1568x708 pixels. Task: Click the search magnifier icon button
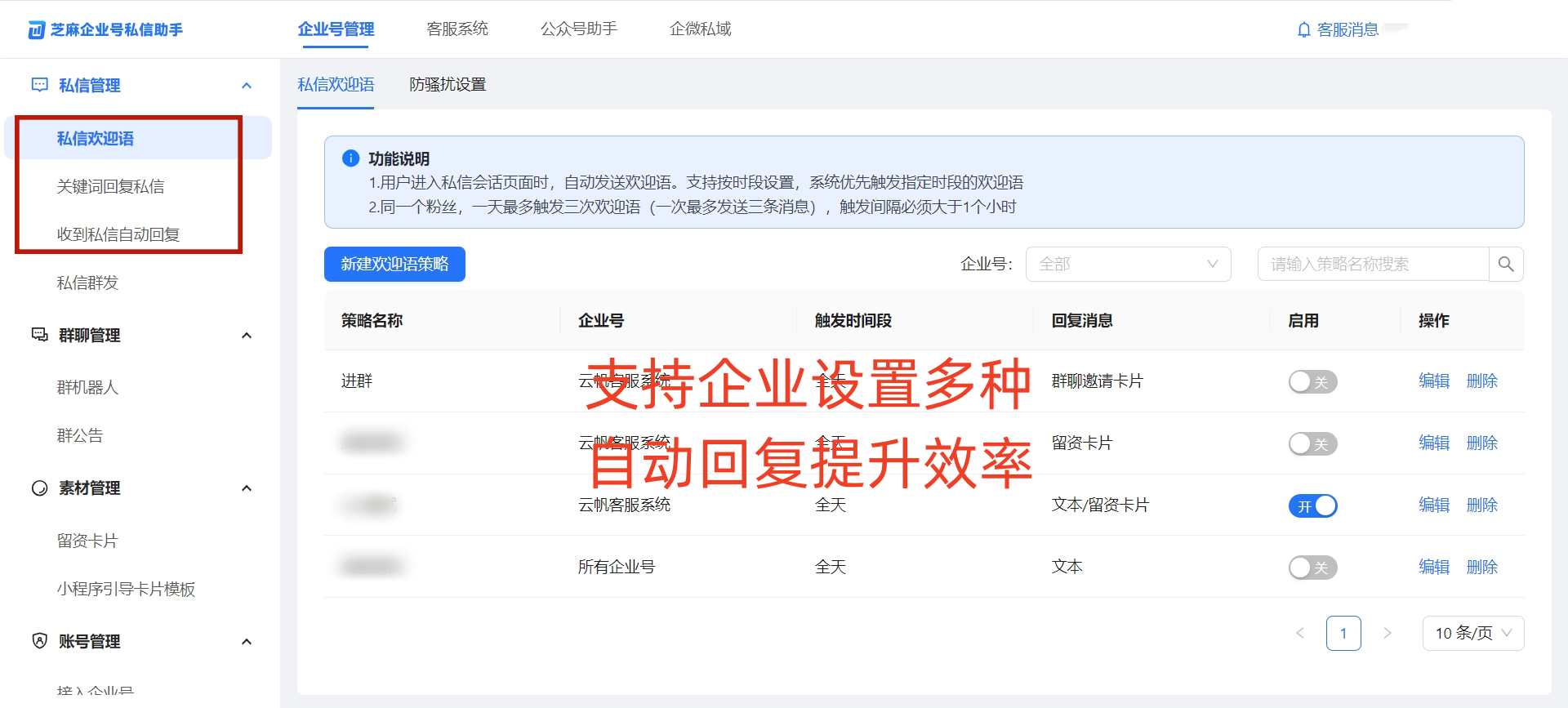pos(1506,264)
